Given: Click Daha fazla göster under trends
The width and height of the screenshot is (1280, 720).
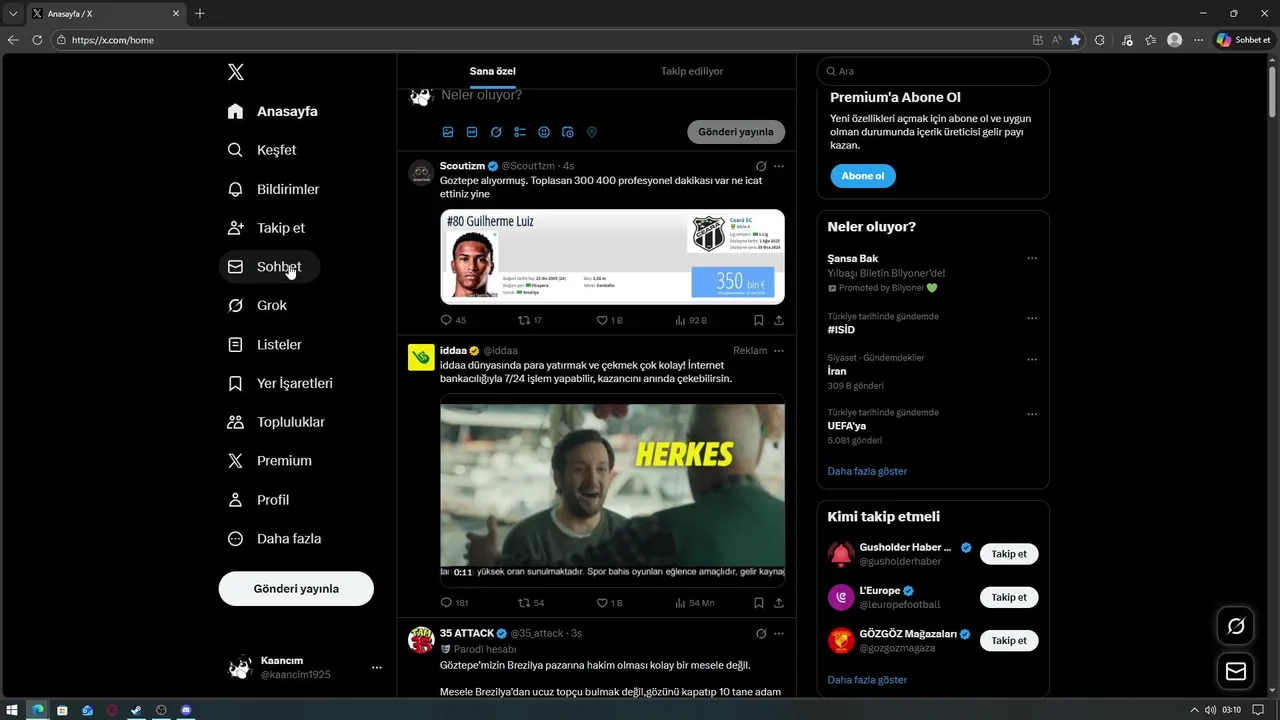Looking at the screenshot, I should [x=867, y=471].
